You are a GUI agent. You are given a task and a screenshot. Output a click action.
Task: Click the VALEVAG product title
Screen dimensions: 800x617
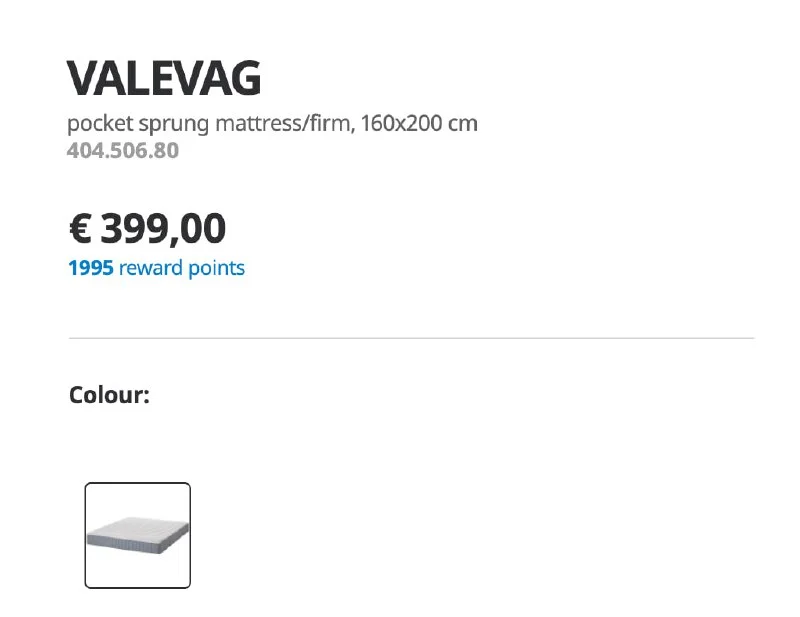pyautogui.click(x=164, y=78)
